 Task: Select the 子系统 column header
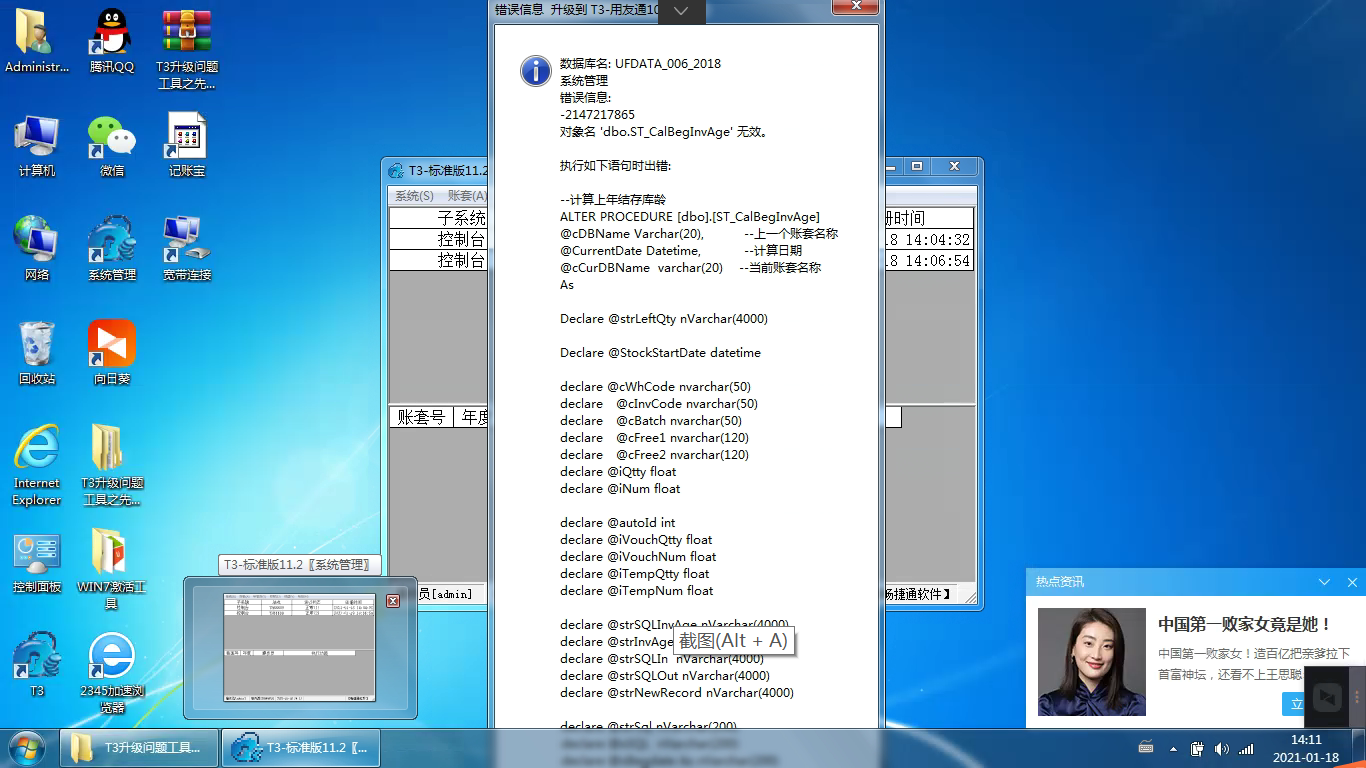439,218
